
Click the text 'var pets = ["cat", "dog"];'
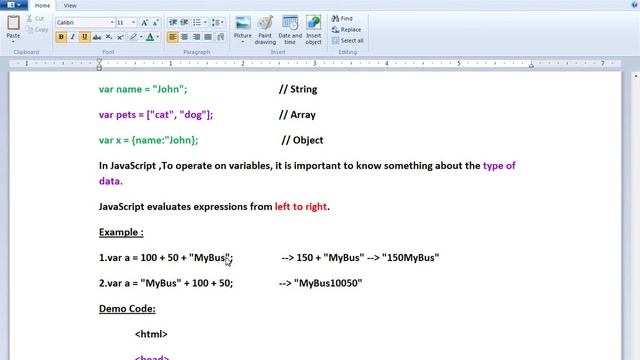156,115
